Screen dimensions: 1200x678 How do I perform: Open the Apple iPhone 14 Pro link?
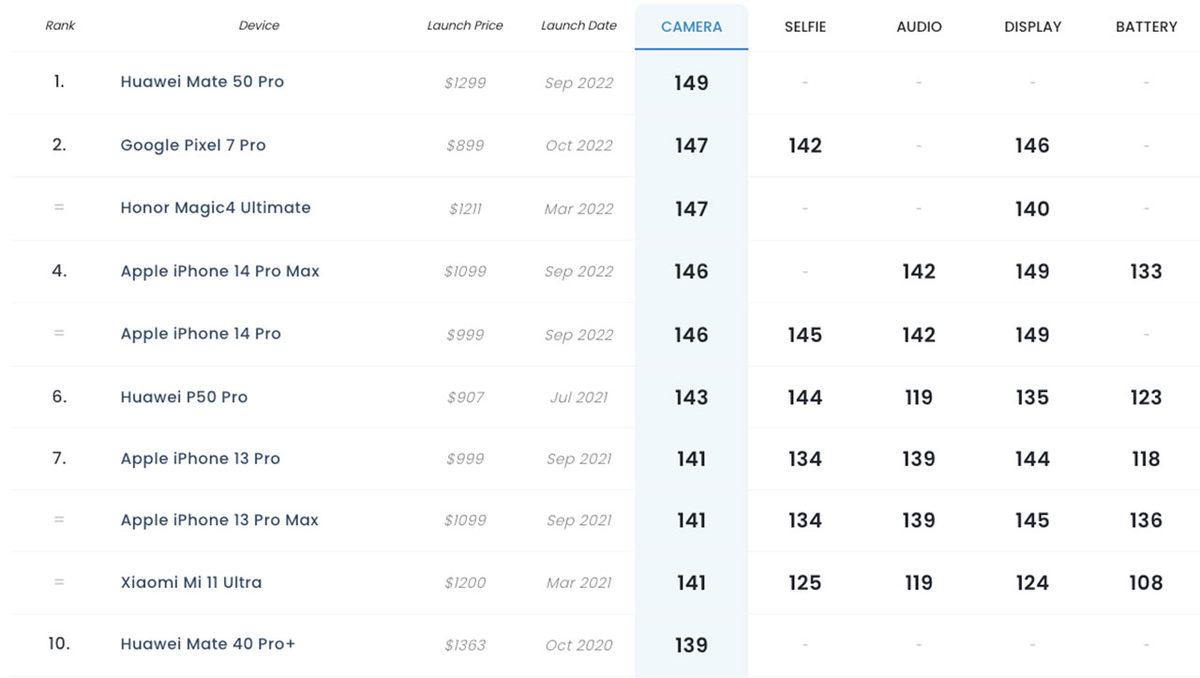pyautogui.click(x=200, y=334)
